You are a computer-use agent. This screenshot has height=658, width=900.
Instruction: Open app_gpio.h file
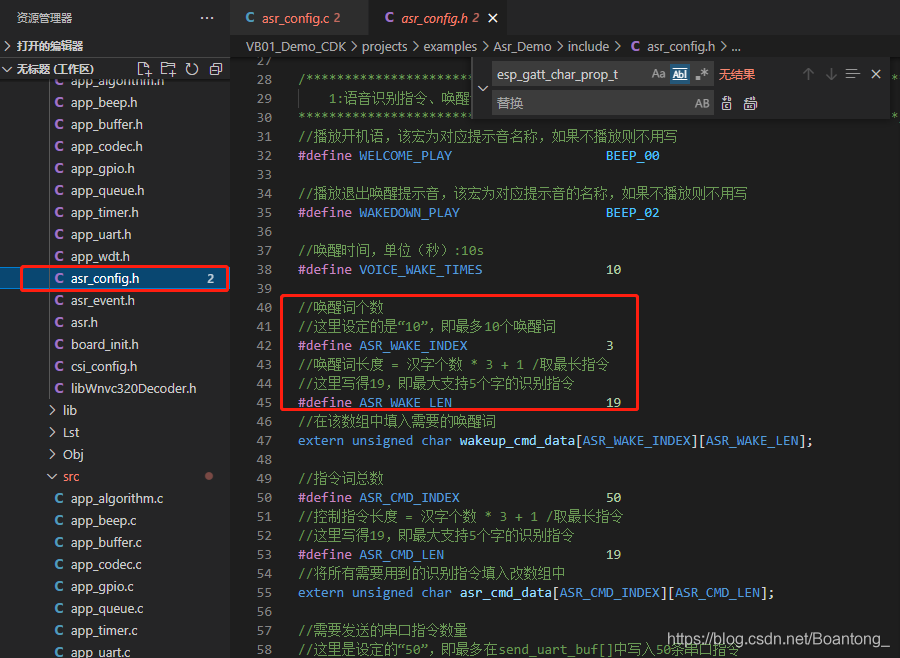[x=115, y=169]
